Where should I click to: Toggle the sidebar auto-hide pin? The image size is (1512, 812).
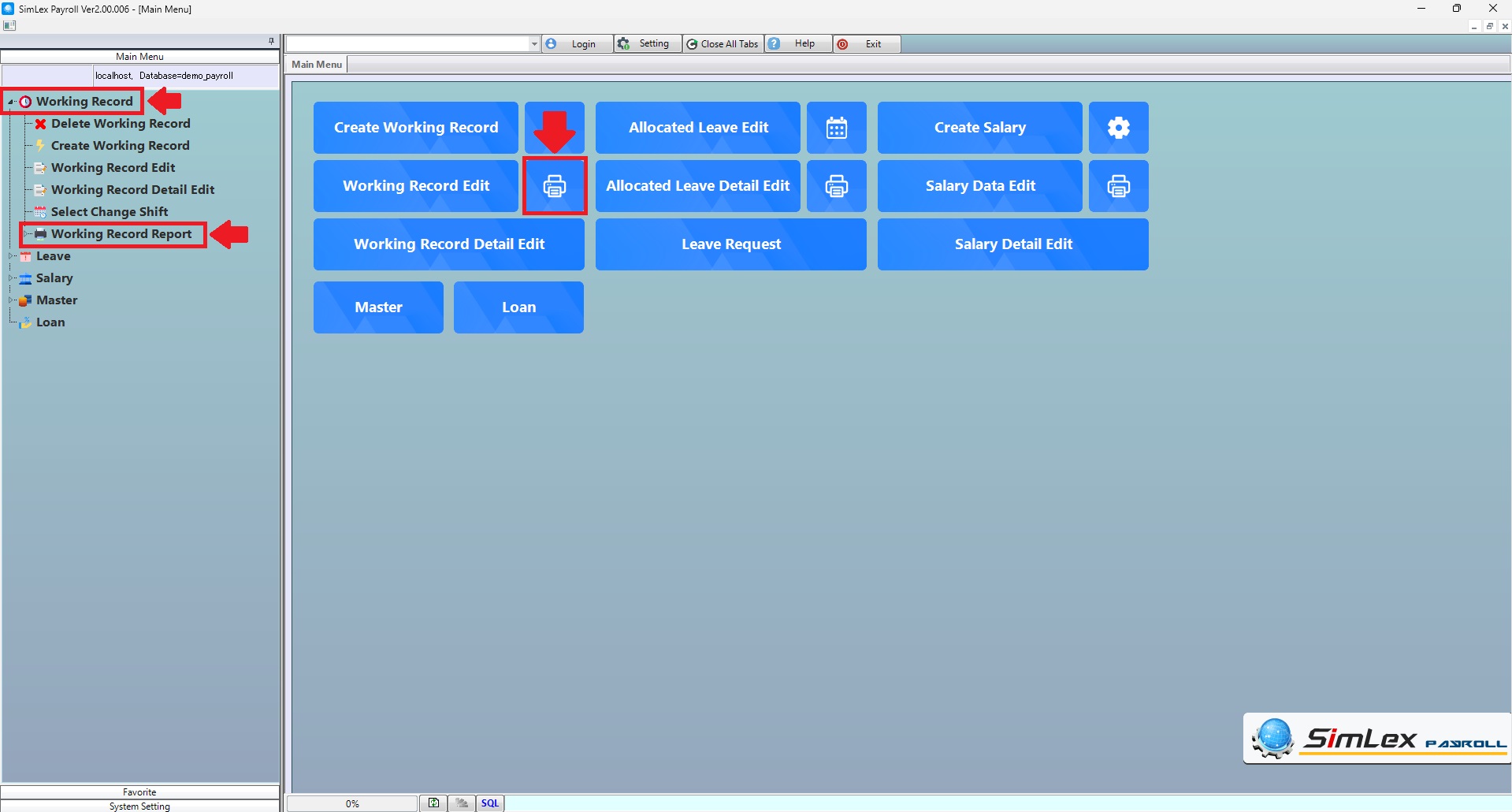pyautogui.click(x=271, y=41)
